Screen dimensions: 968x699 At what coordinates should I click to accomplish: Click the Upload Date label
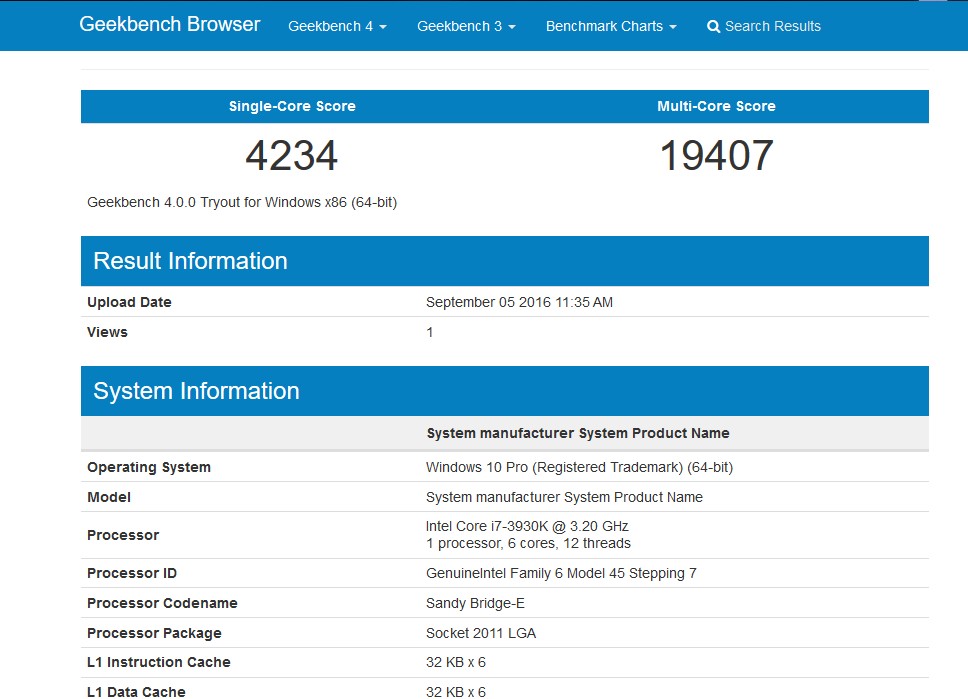point(129,303)
